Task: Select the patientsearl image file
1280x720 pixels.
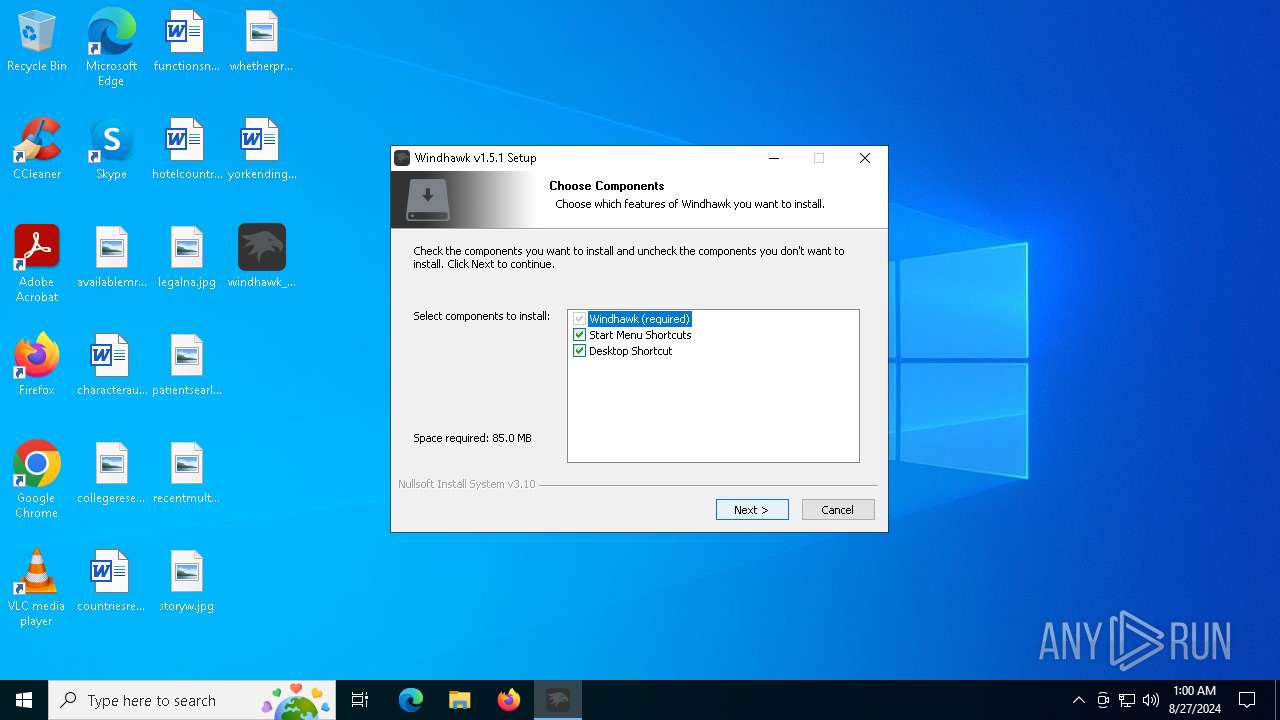Action: click(x=186, y=366)
